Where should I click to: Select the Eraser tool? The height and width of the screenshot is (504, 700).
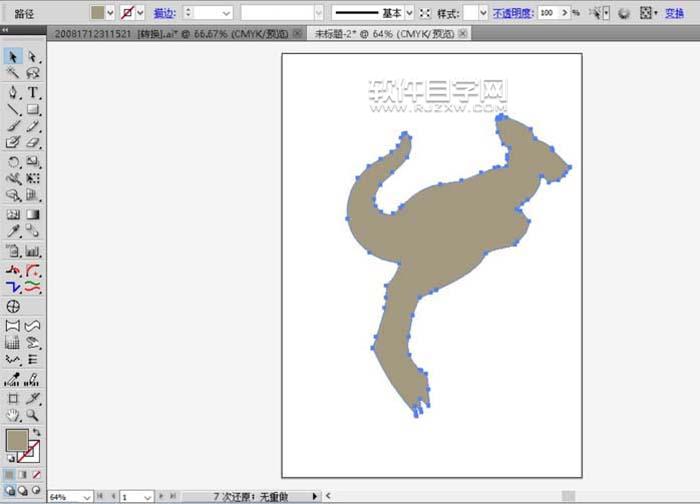click(33, 142)
